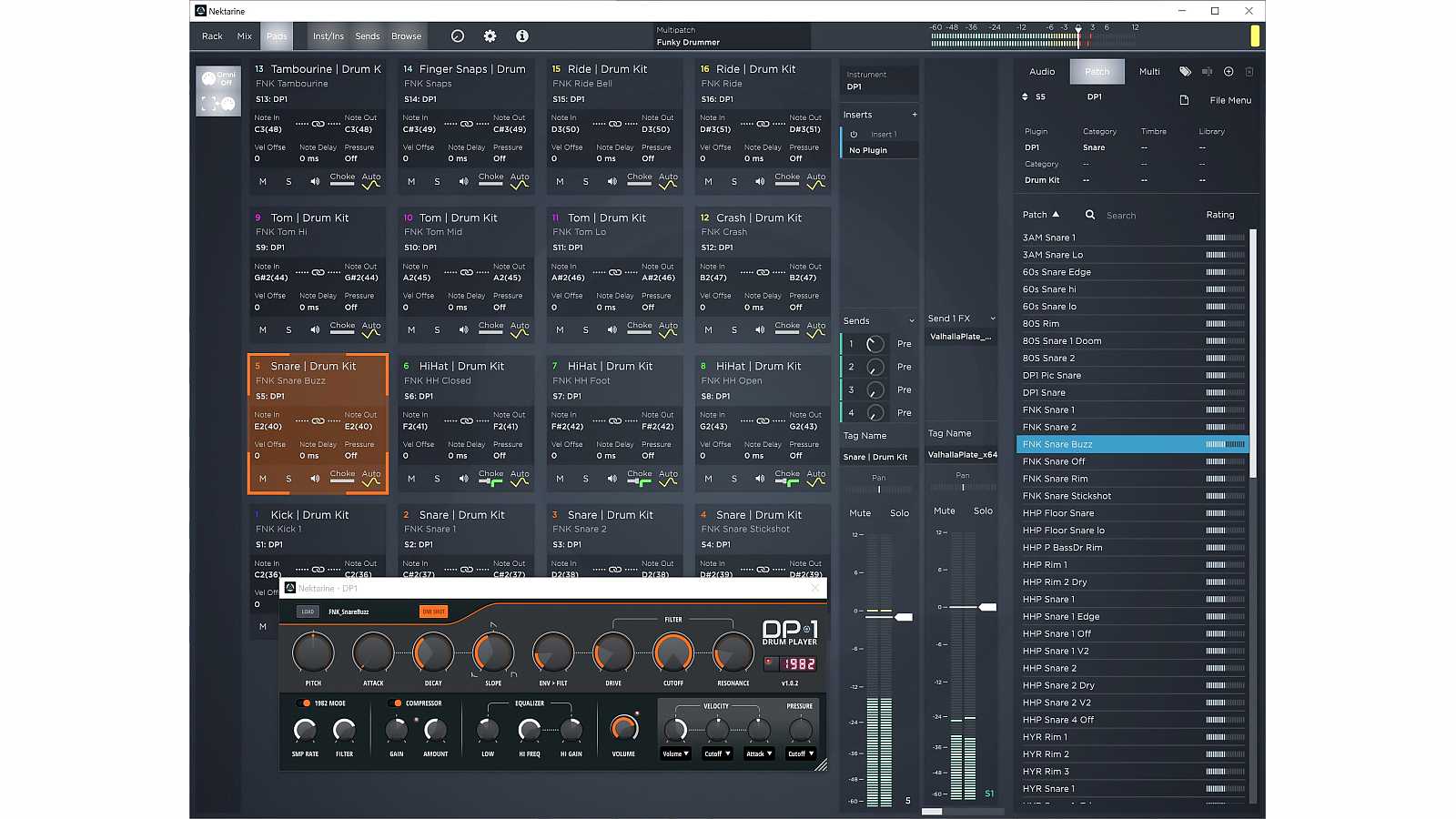Solo pad 15 Ride with S
The width and height of the screenshot is (1456, 819).
click(585, 181)
